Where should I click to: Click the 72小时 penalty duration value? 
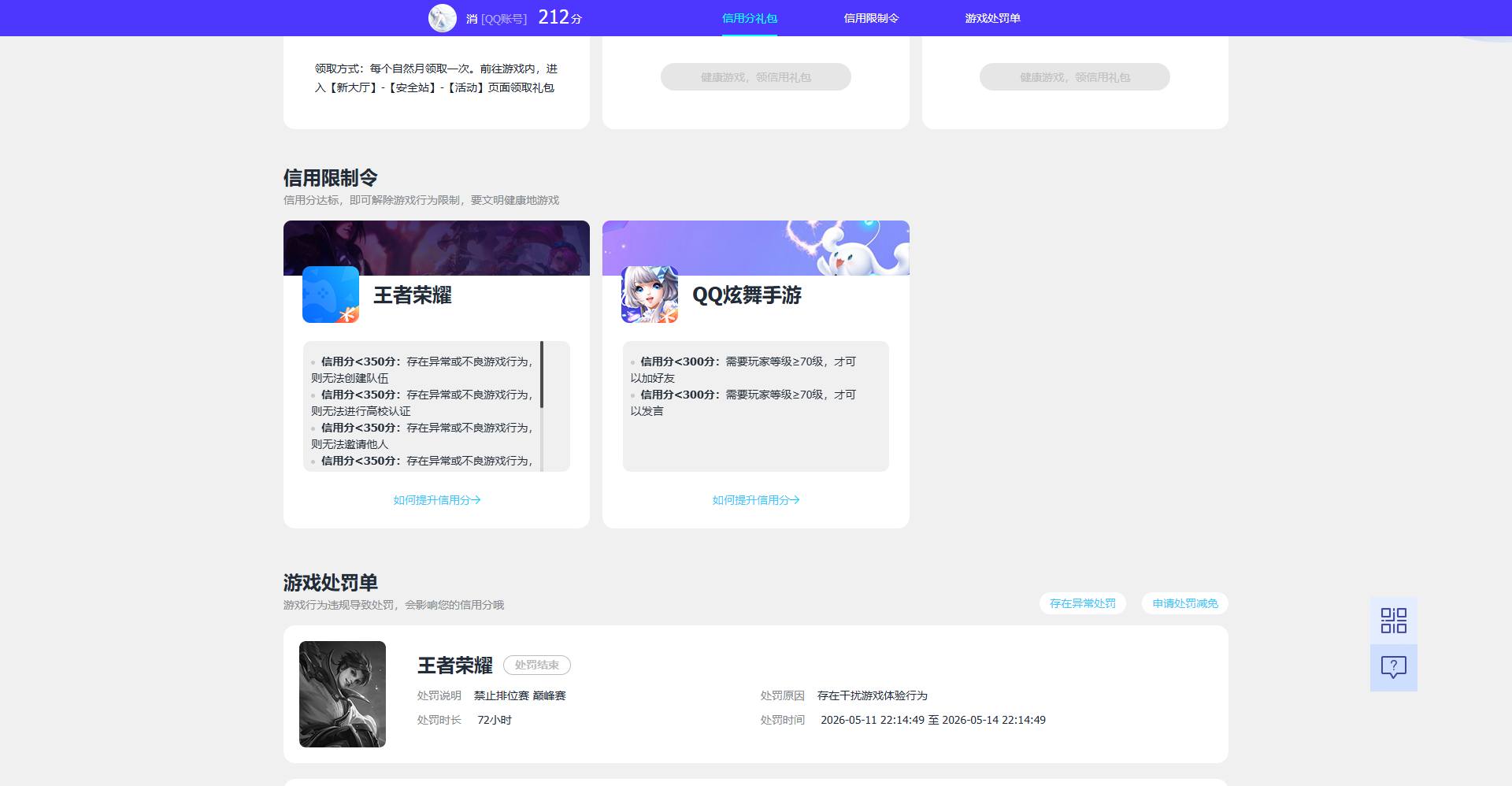pos(495,720)
